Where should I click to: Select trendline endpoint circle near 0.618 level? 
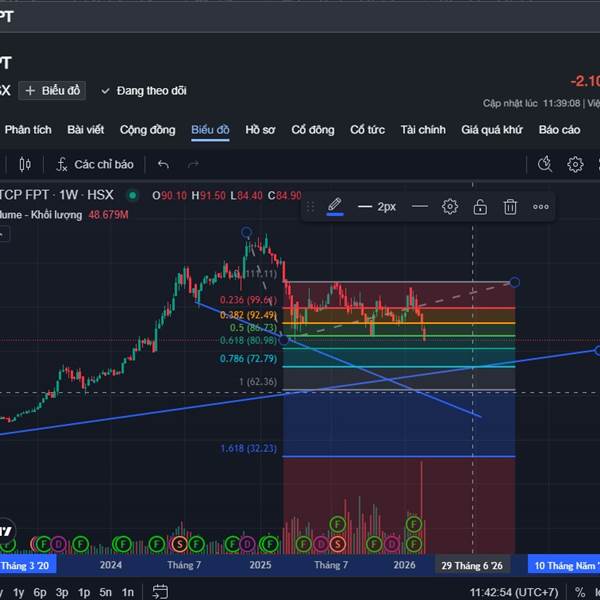pyautogui.click(x=284, y=340)
